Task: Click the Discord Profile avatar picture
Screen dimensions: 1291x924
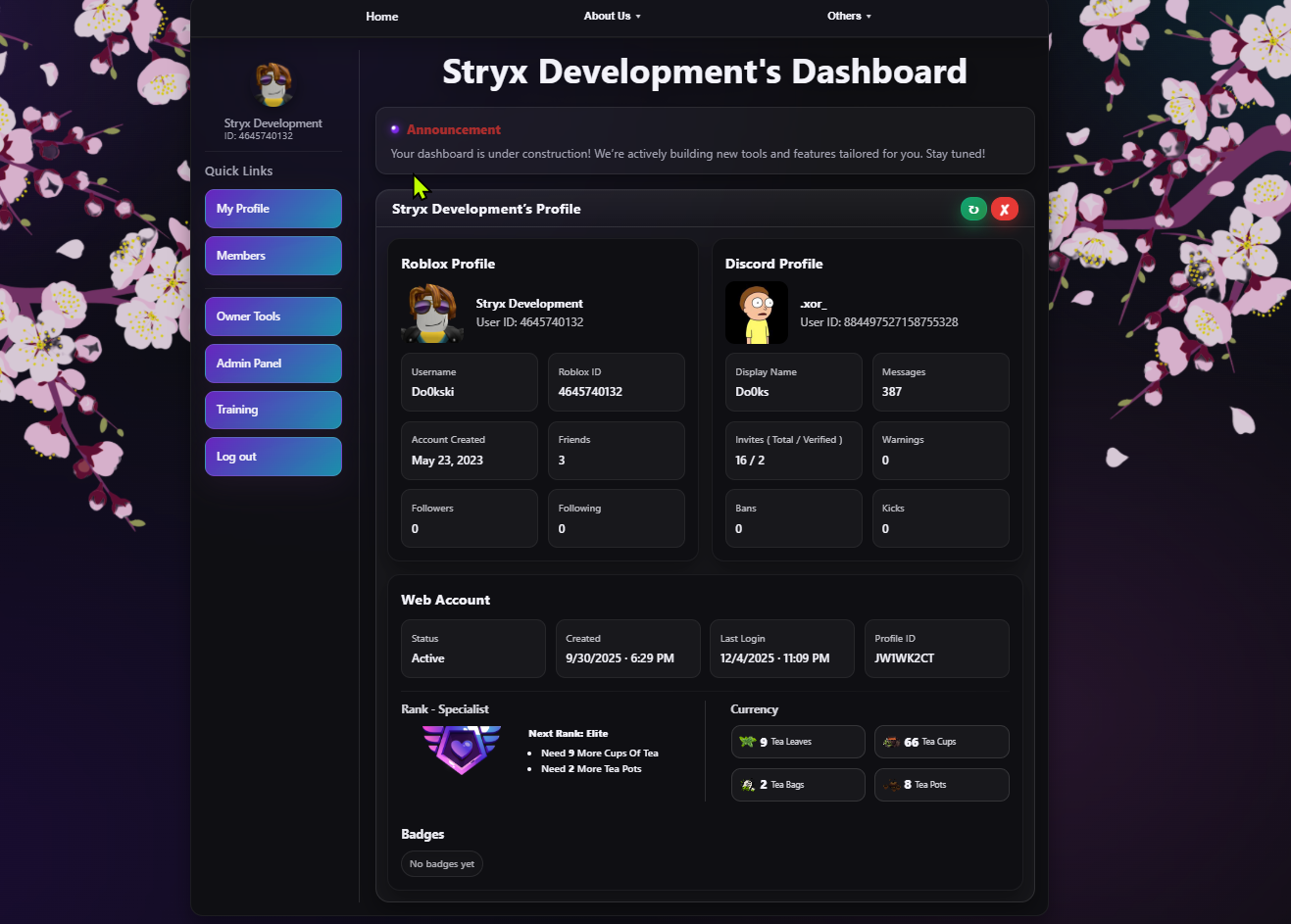Action: point(757,313)
